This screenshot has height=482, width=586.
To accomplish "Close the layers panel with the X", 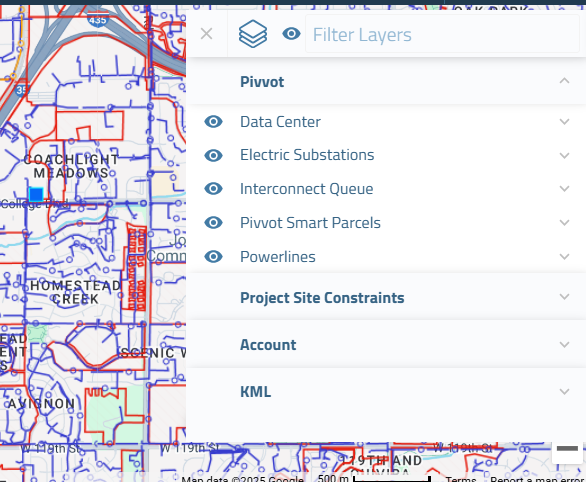I will tap(206, 34).
